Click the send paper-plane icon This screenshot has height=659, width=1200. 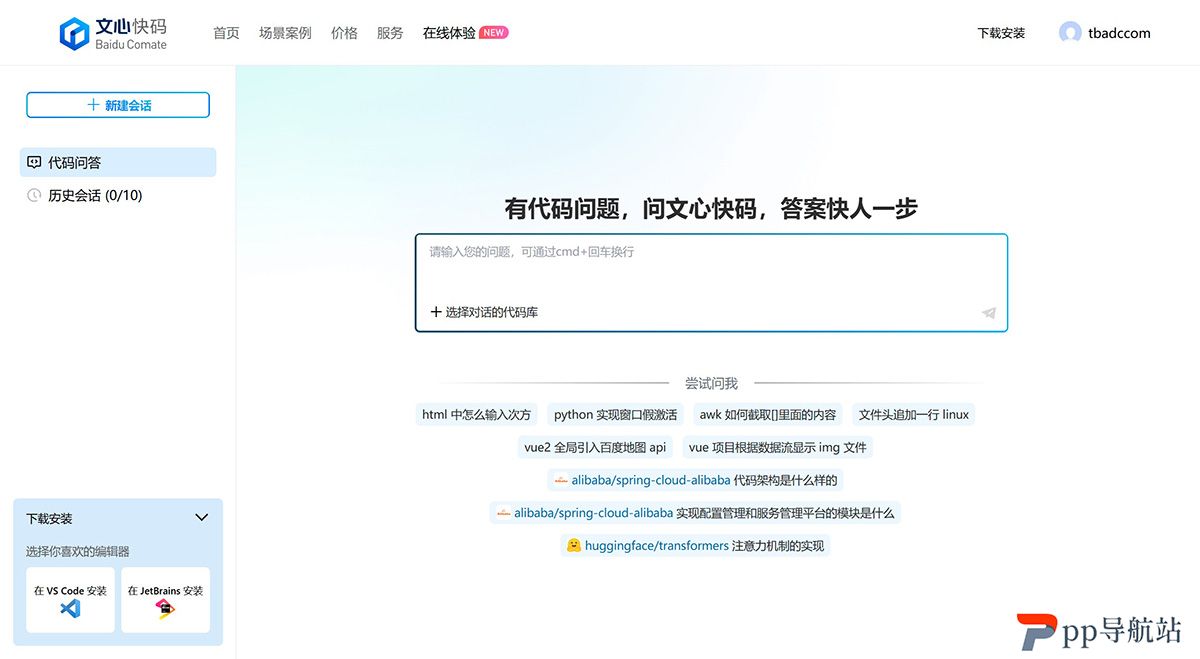(x=989, y=313)
